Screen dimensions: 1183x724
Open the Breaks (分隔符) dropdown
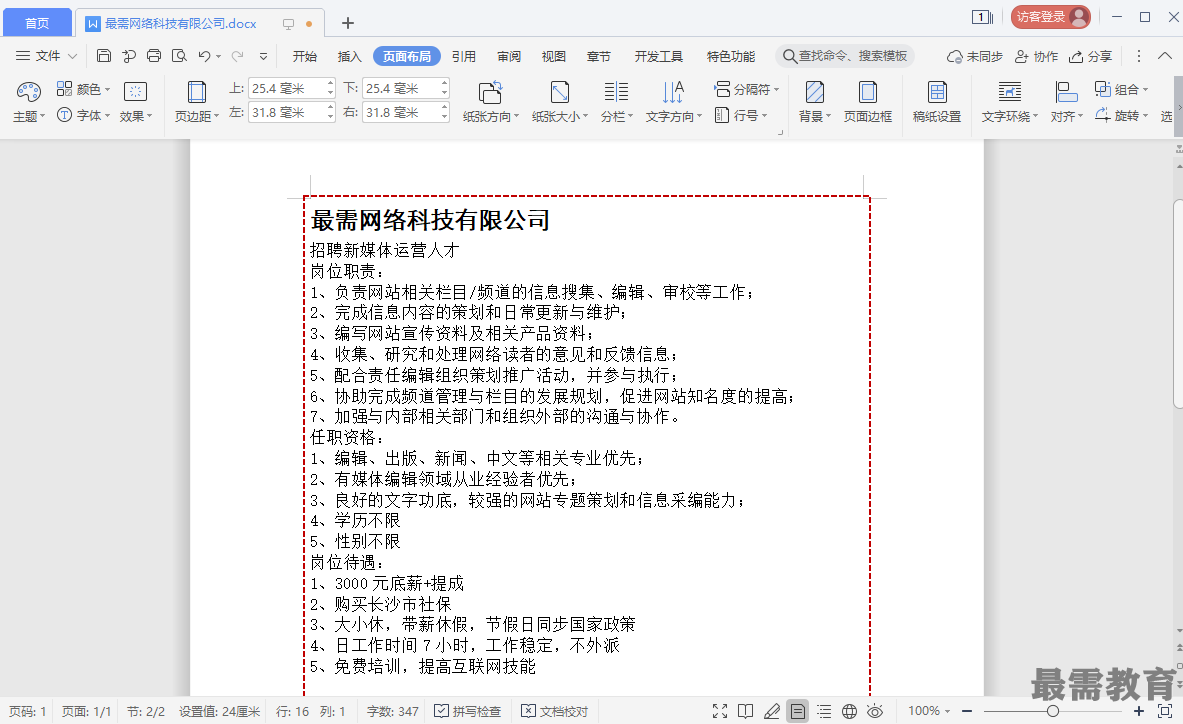tap(747, 89)
